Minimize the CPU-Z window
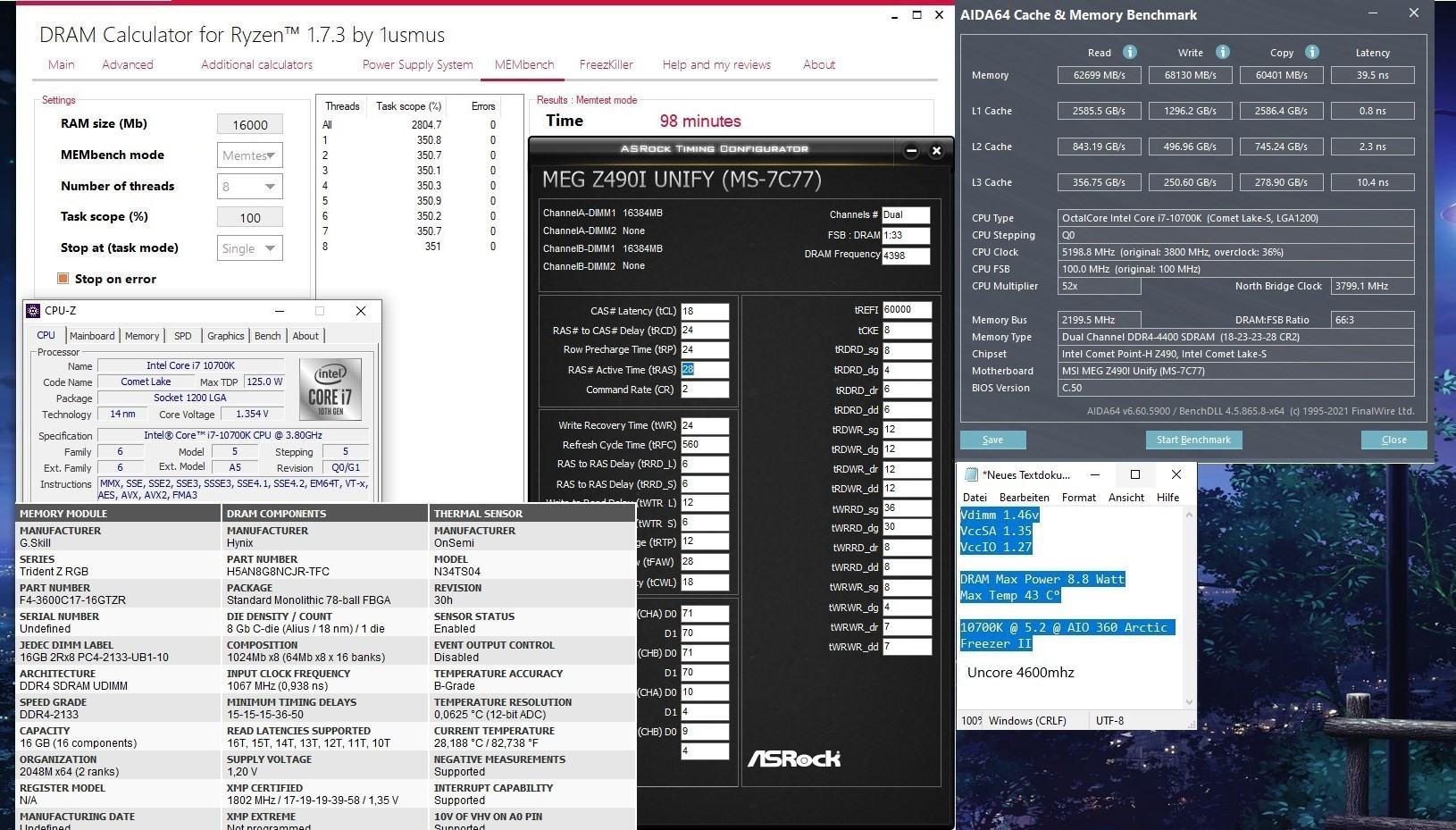The width and height of the screenshot is (1456, 830). (279, 310)
